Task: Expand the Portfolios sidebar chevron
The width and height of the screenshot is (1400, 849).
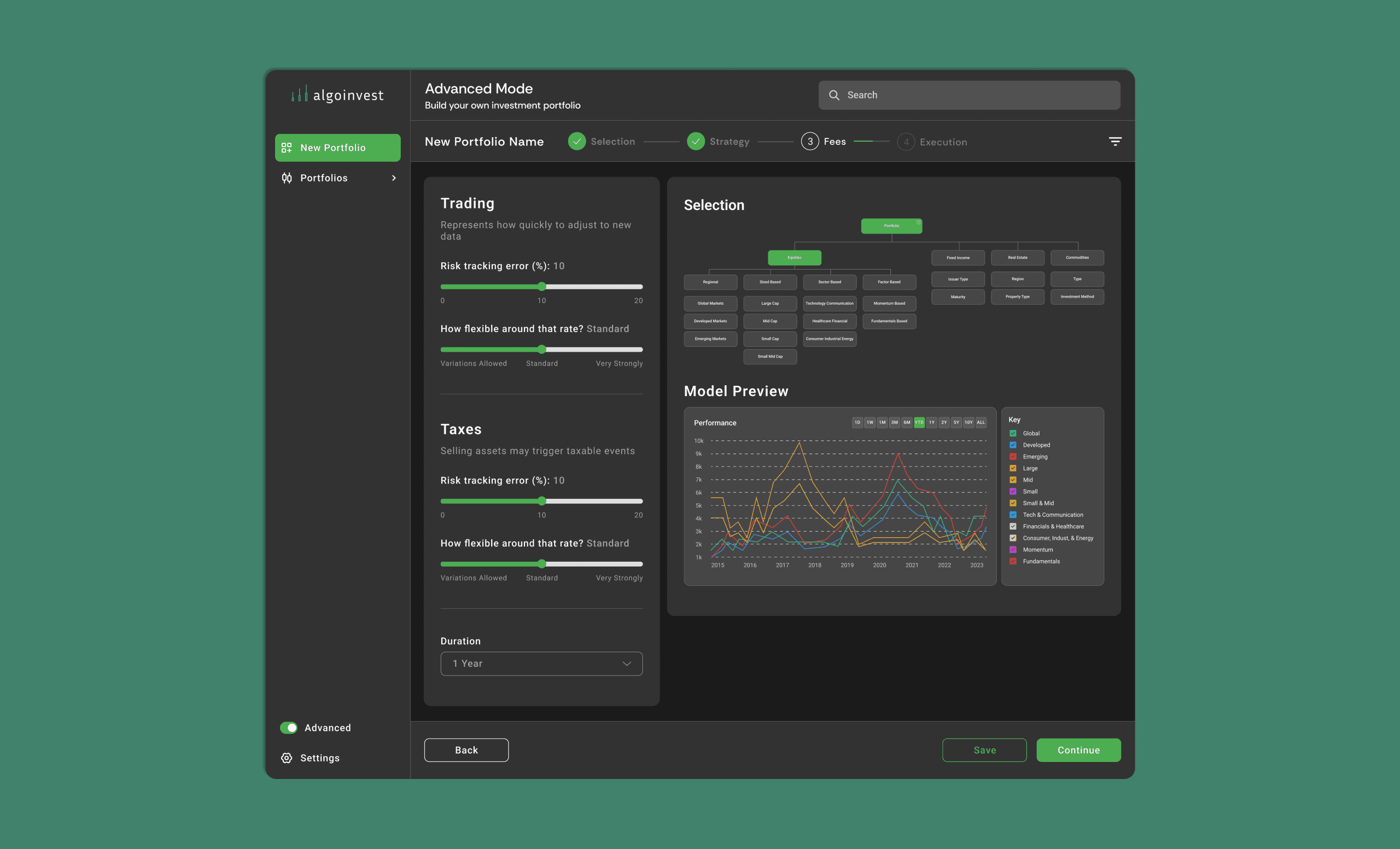Action: tap(394, 178)
